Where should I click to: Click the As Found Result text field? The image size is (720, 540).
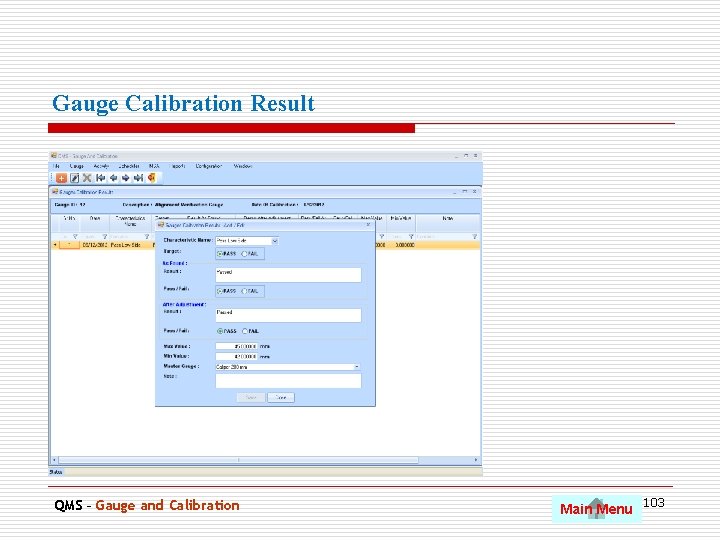tap(288, 275)
